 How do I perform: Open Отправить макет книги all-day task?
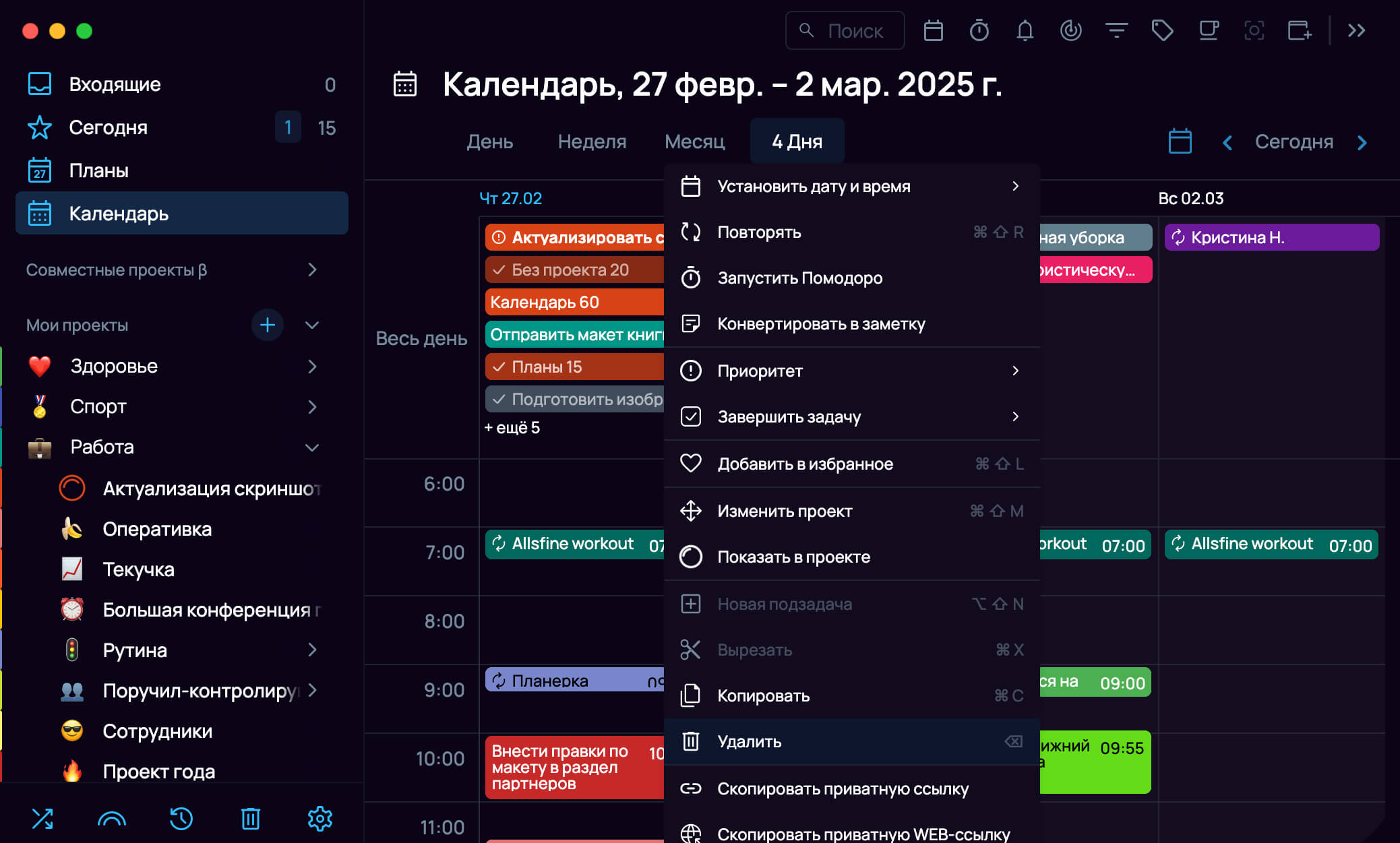pos(574,335)
